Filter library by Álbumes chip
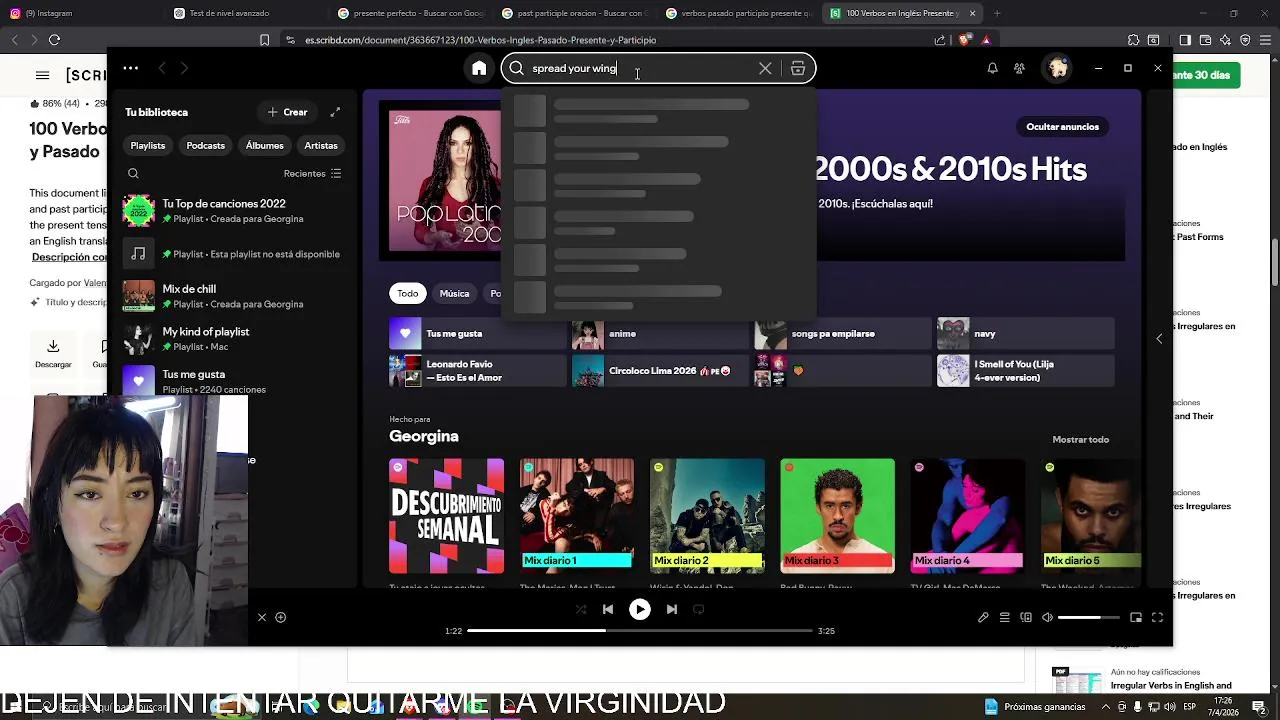Viewport: 1280px width, 720px height. 265,145
